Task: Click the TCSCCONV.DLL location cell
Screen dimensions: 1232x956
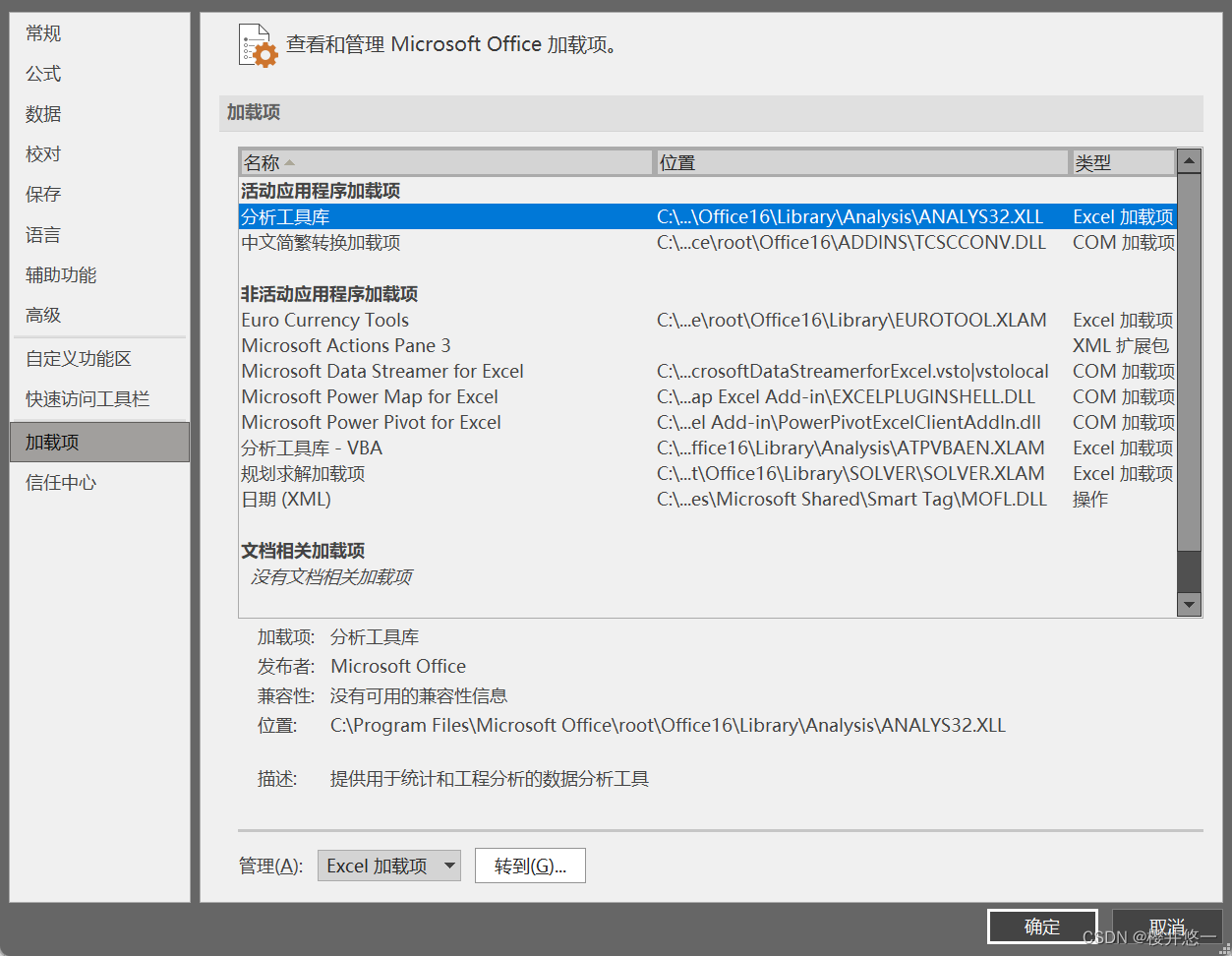Action: coord(851,242)
